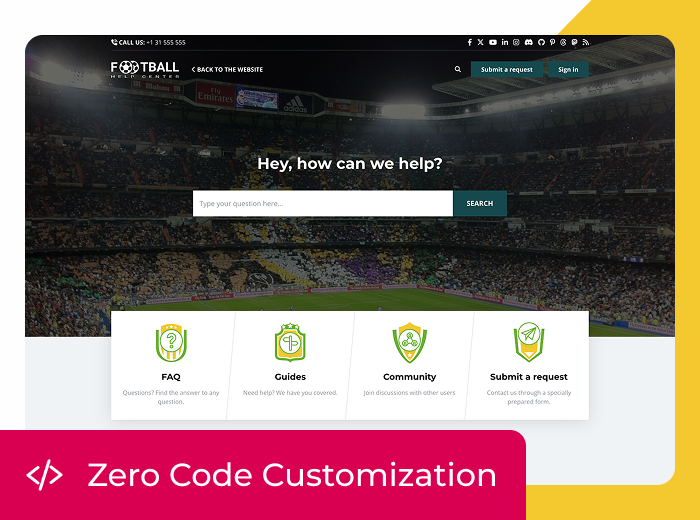Image resolution: width=700 pixels, height=520 pixels.
Task: Open the Submit a request card
Action: point(529,366)
